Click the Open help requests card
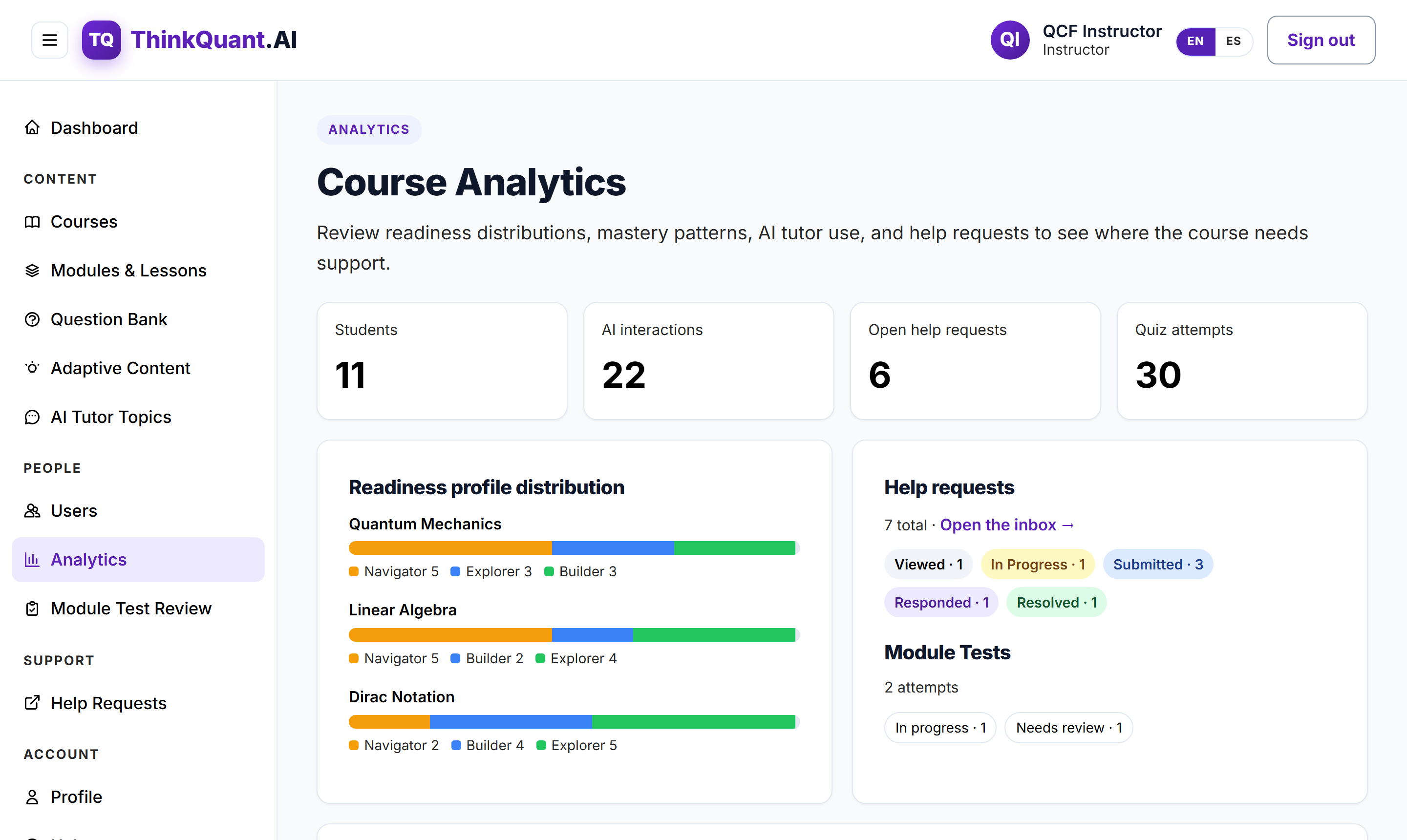This screenshot has height=840, width=1407. 976,361
